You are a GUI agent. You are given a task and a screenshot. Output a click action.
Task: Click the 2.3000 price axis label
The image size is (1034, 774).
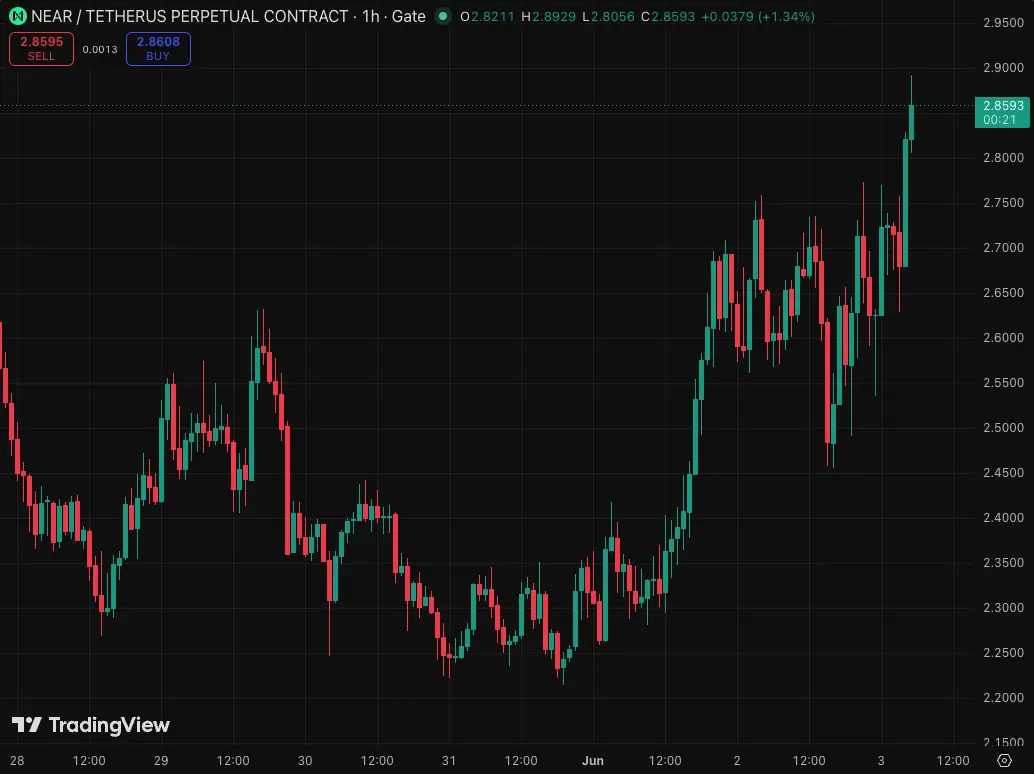[x=1003, y=608]
